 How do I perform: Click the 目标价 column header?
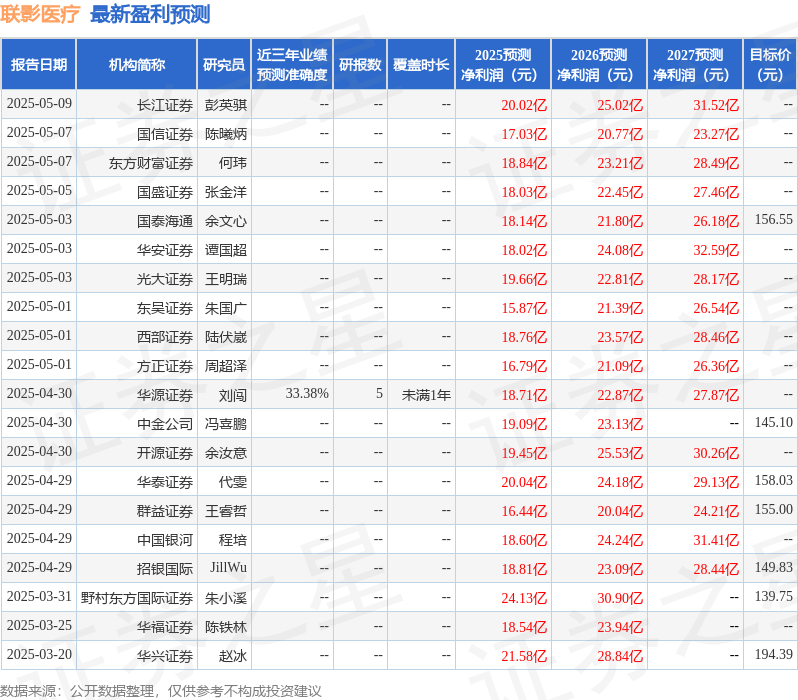pos(770,65)
